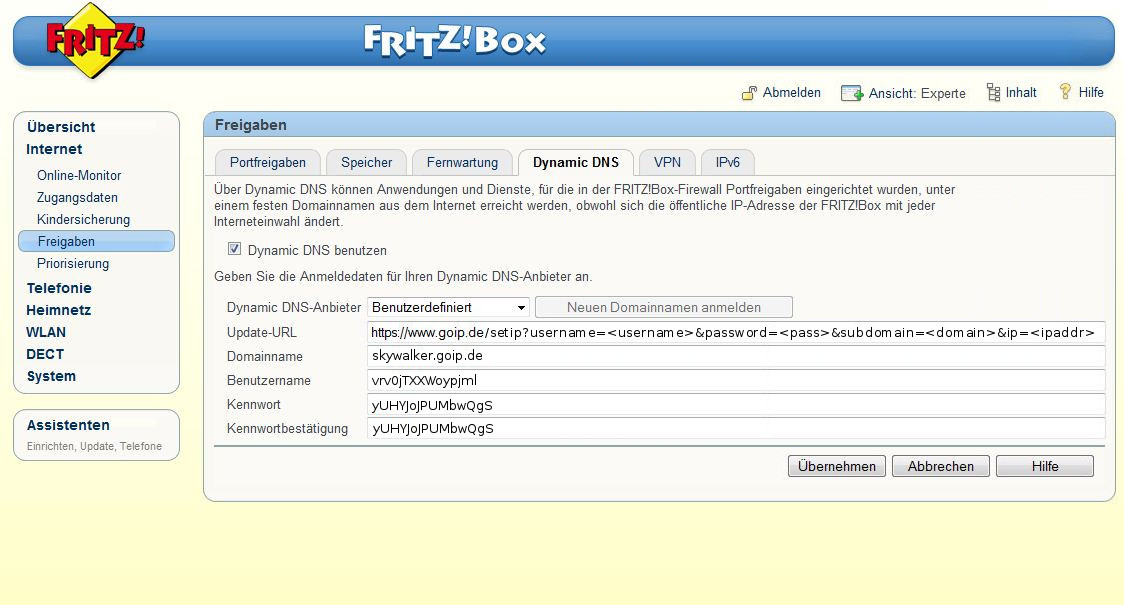Select the Dynamic DNS tab
Screen dimensions: 1124x605
[x=576, y=163]
